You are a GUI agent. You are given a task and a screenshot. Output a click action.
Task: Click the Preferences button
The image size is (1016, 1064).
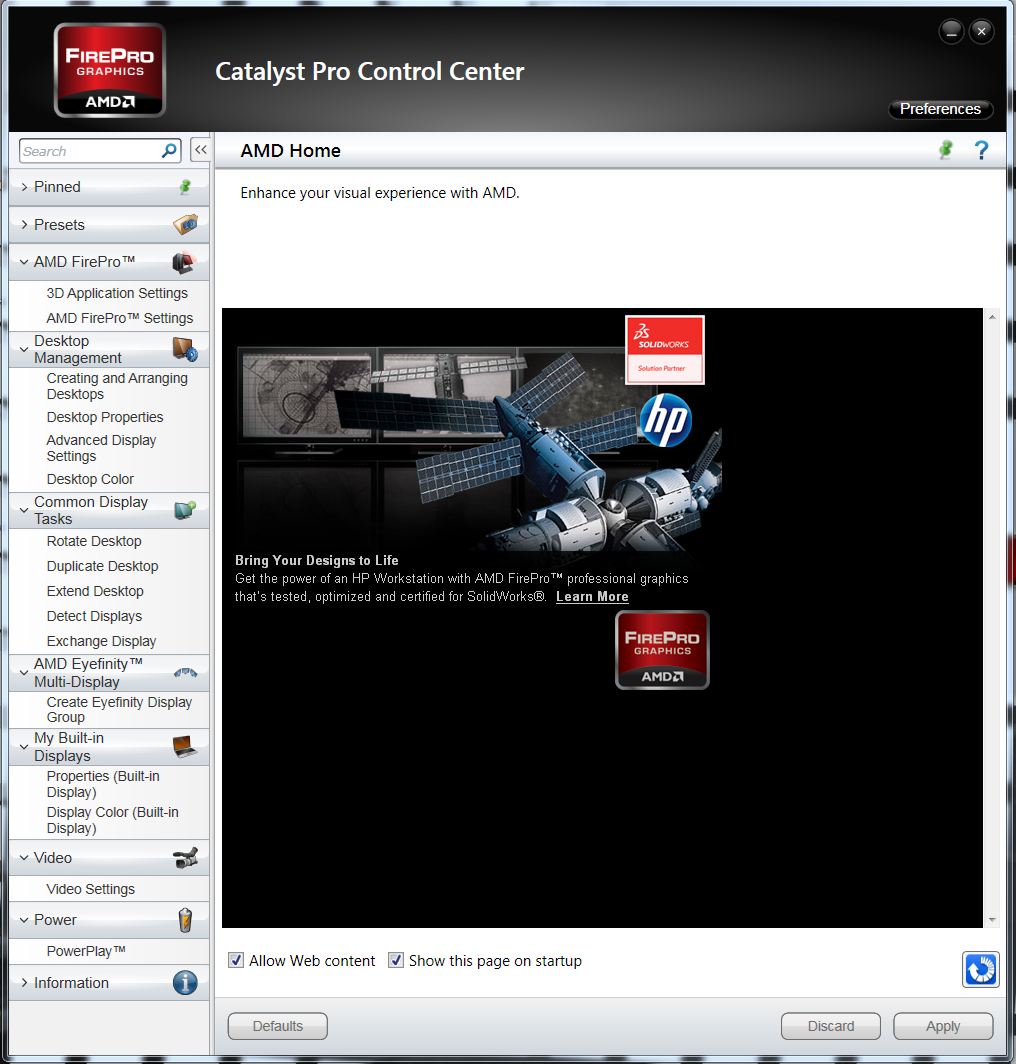click(x=941, y=109)
